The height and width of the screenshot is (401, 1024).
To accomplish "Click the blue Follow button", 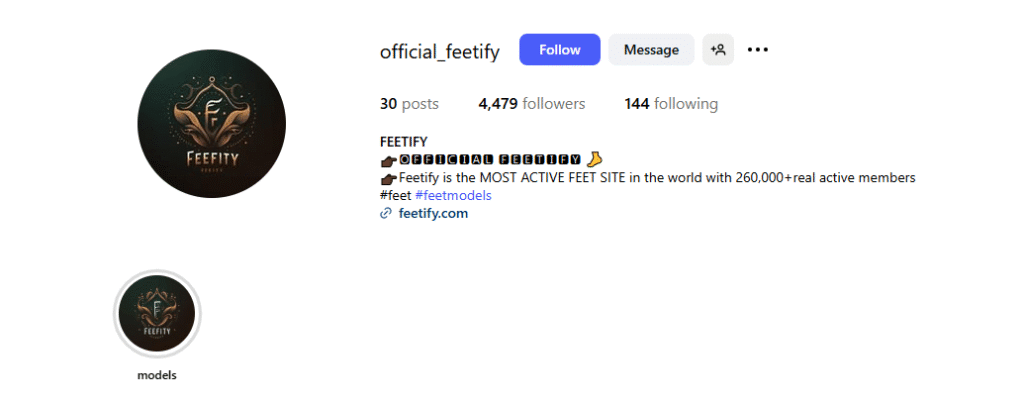I will [559, 49].
